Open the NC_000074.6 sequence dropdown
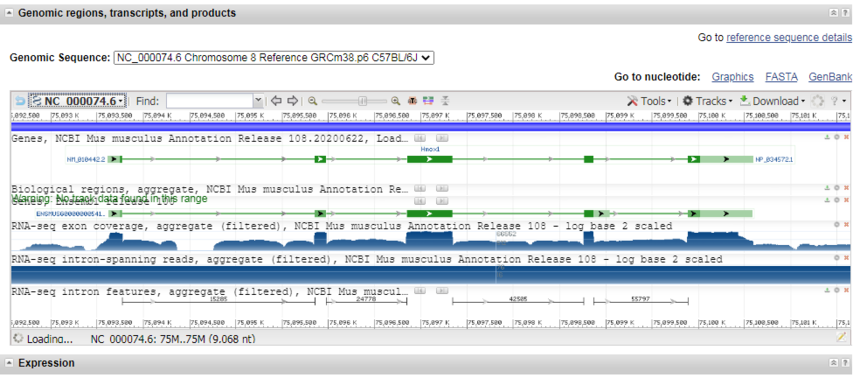The image size is (860, 378). click(x=78, y=101)
